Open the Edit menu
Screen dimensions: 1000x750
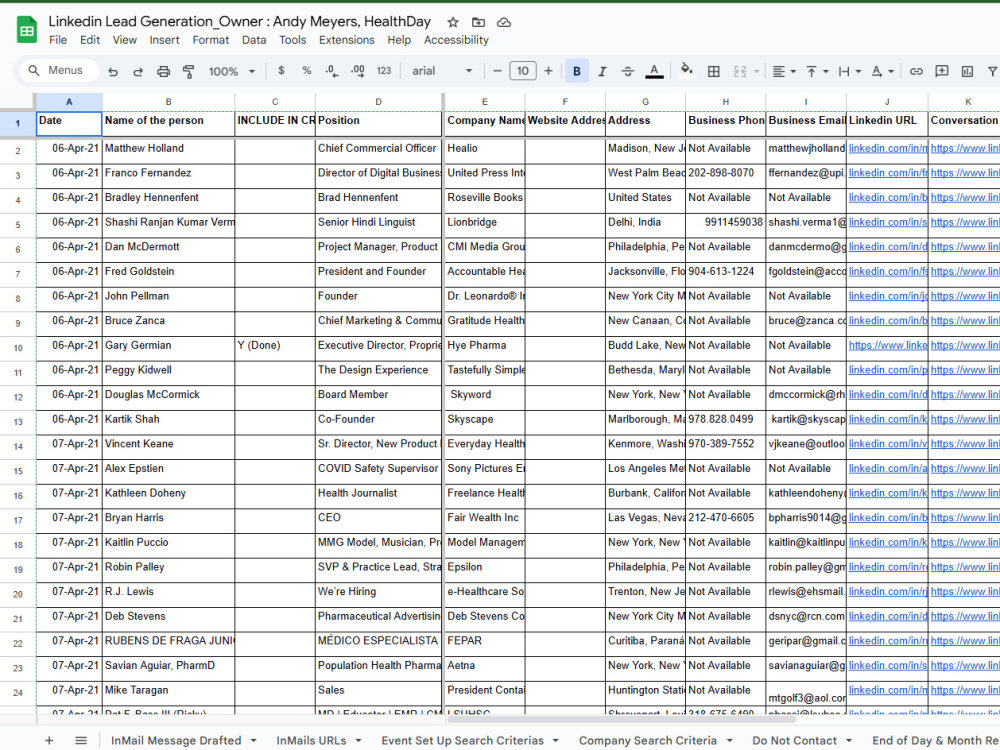coord(90,40)
